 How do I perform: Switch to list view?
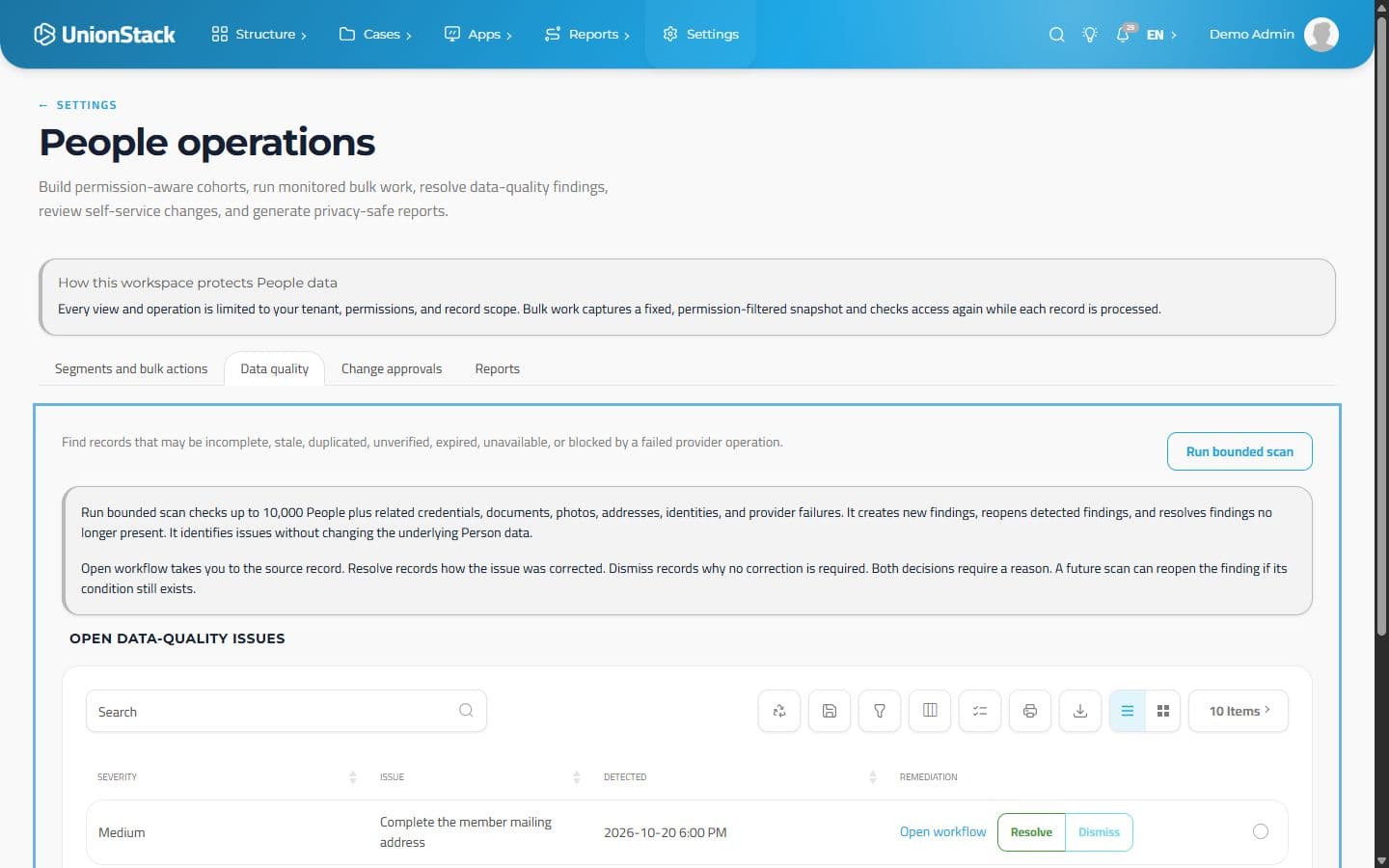[x=1127, y=711]
